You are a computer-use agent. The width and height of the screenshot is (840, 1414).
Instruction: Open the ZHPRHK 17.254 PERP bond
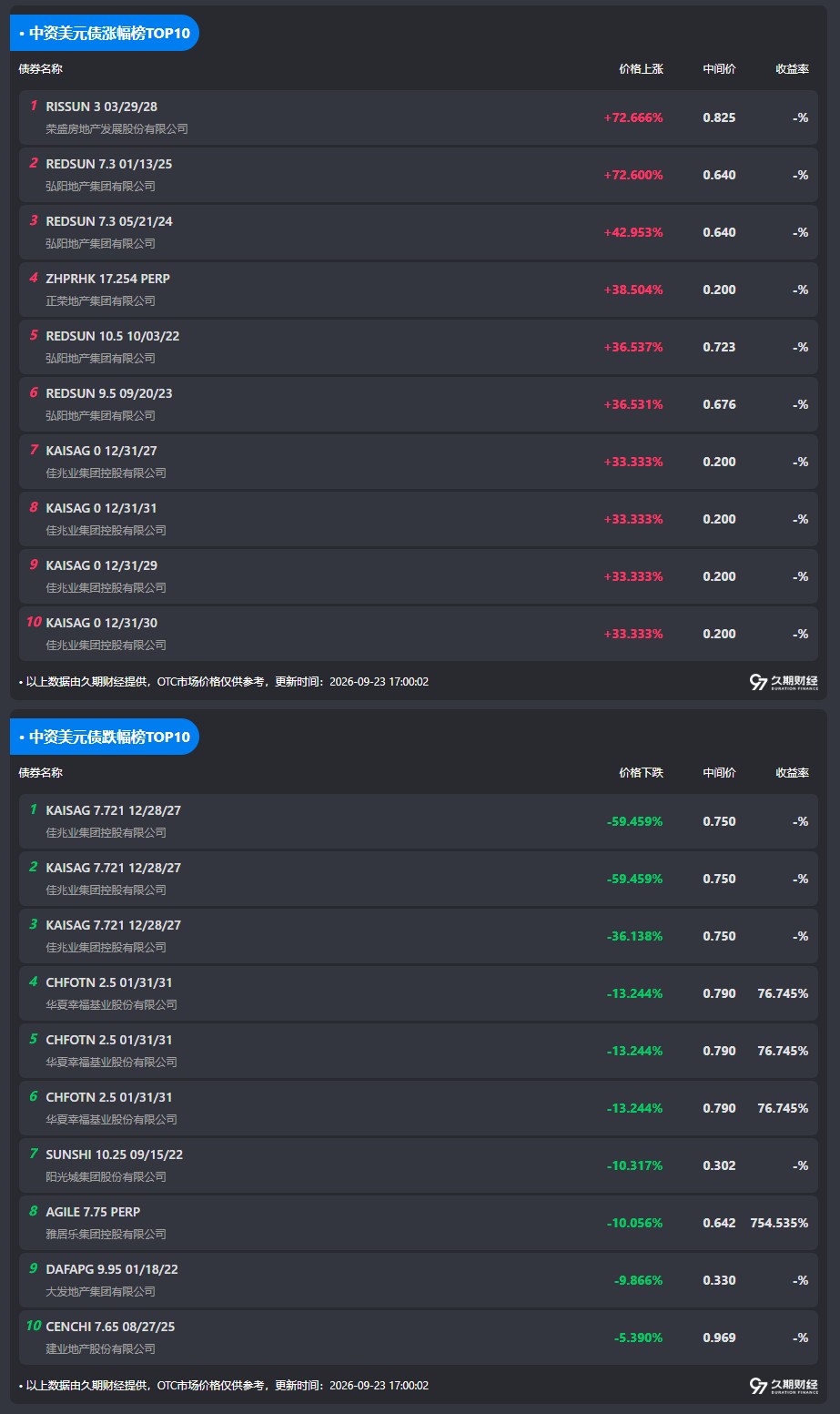(x=108, y=279)
